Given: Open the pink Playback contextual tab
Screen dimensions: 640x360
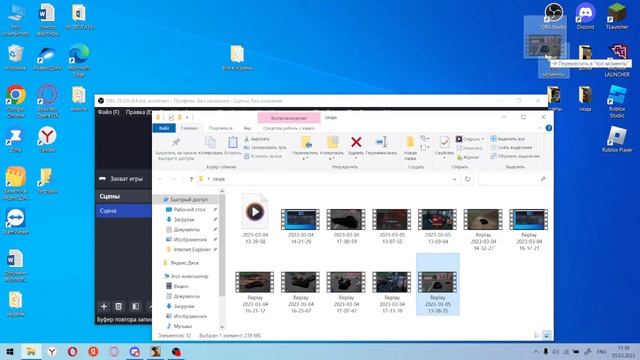Looking at the screenshot, I should [x=289, y=118].
